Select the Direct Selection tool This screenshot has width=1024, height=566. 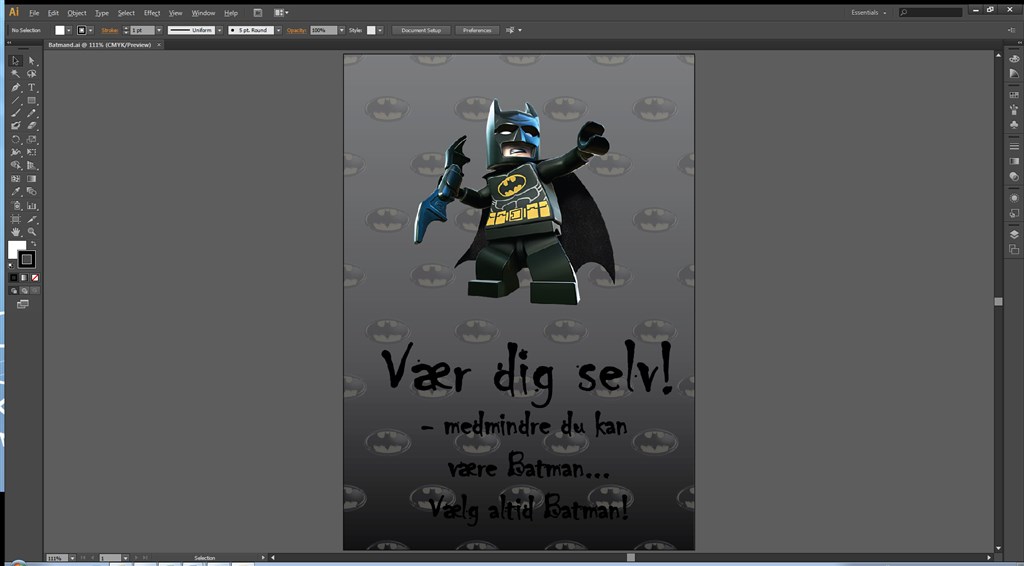31,61
